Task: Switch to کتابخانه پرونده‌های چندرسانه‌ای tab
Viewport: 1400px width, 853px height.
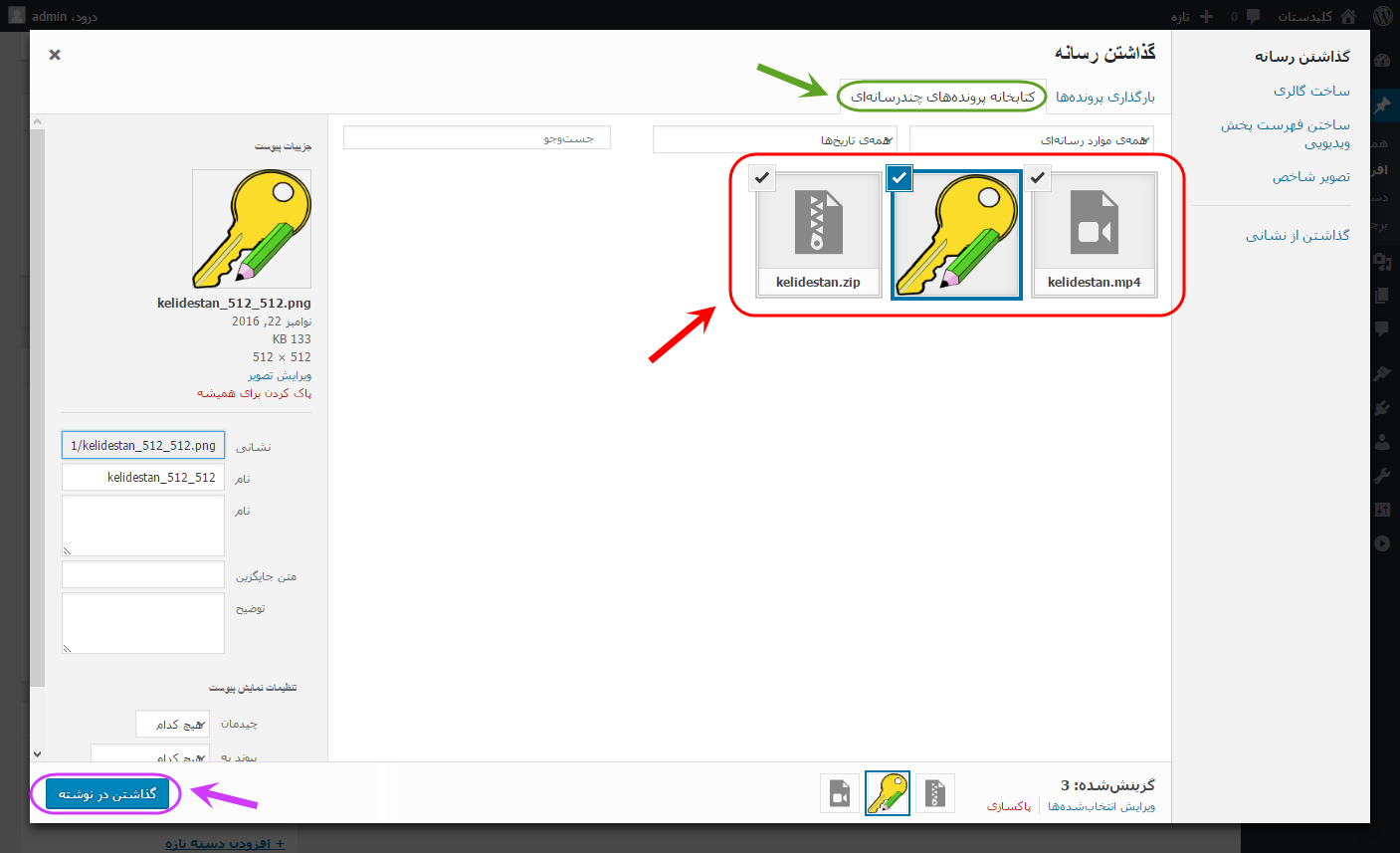Action: (942, 97)
